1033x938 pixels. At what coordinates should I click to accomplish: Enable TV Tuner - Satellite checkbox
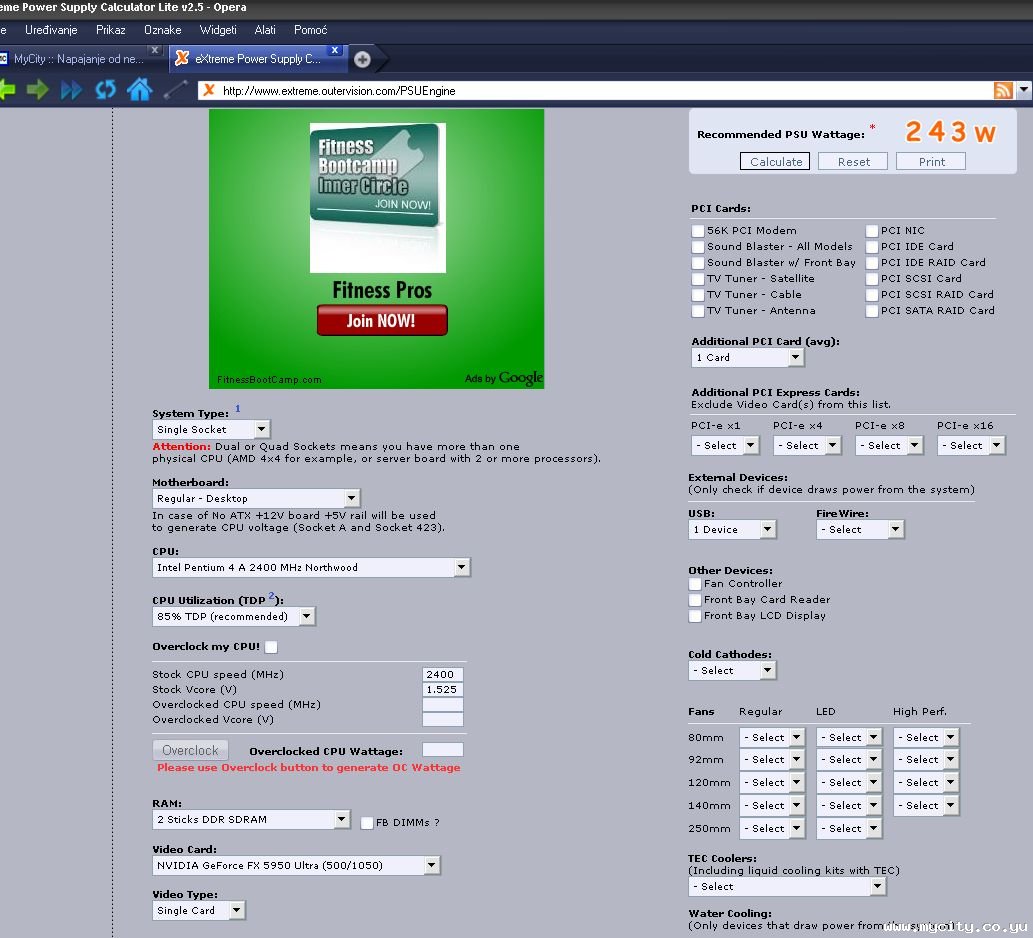[698, 279]
